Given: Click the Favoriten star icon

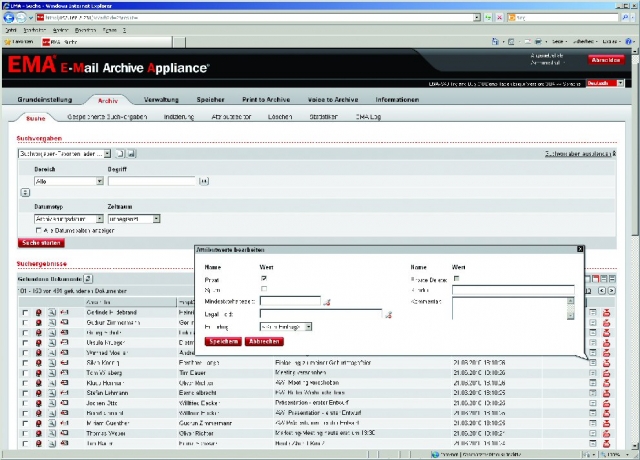Looking at the screenshot, I should (x=7, y=42).
